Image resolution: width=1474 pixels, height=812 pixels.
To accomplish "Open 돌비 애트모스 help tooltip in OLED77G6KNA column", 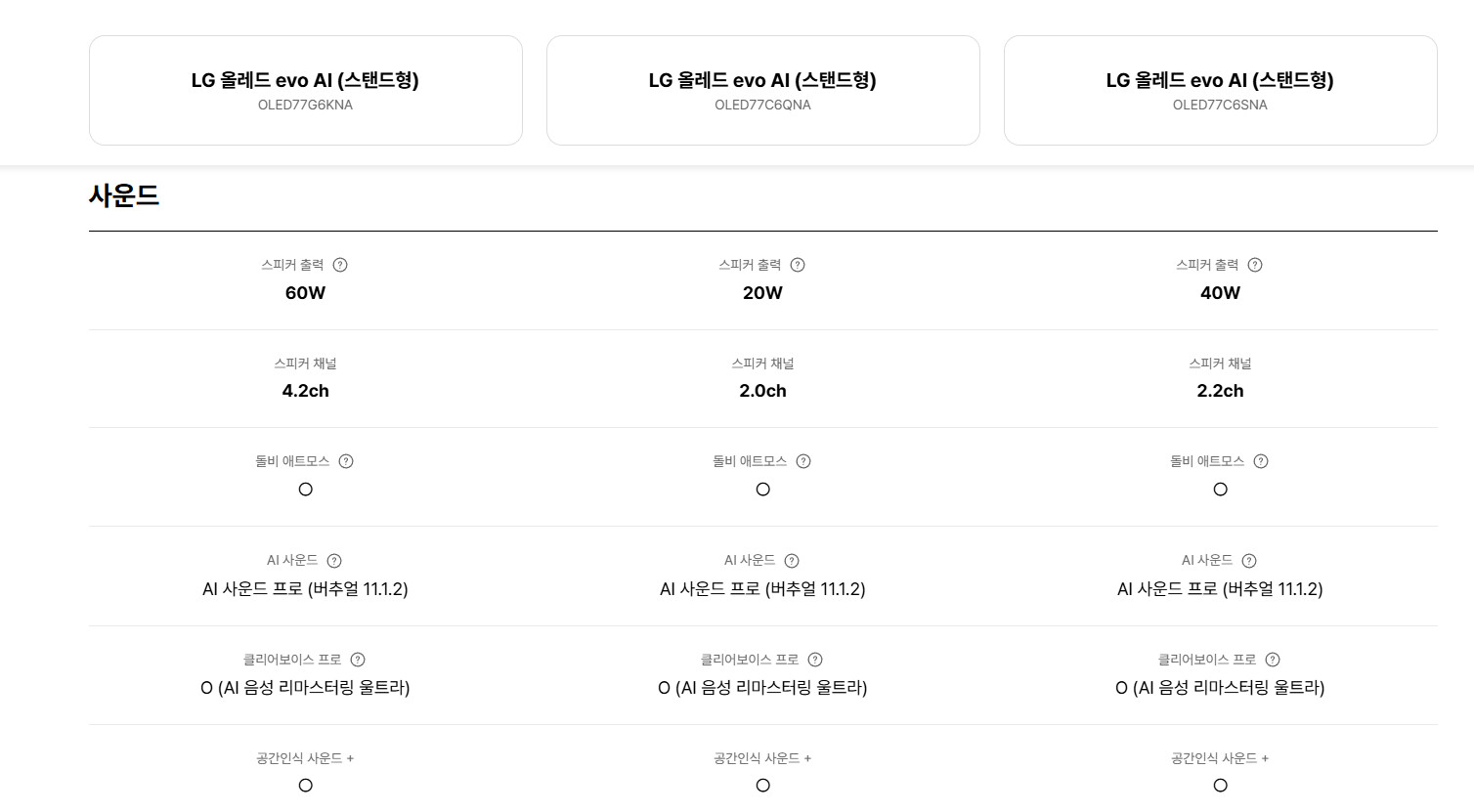I will pos(346,461).
